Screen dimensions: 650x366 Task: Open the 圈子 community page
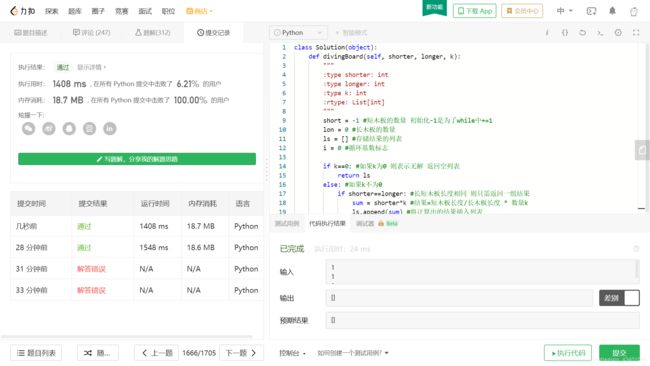pos(98,11)
